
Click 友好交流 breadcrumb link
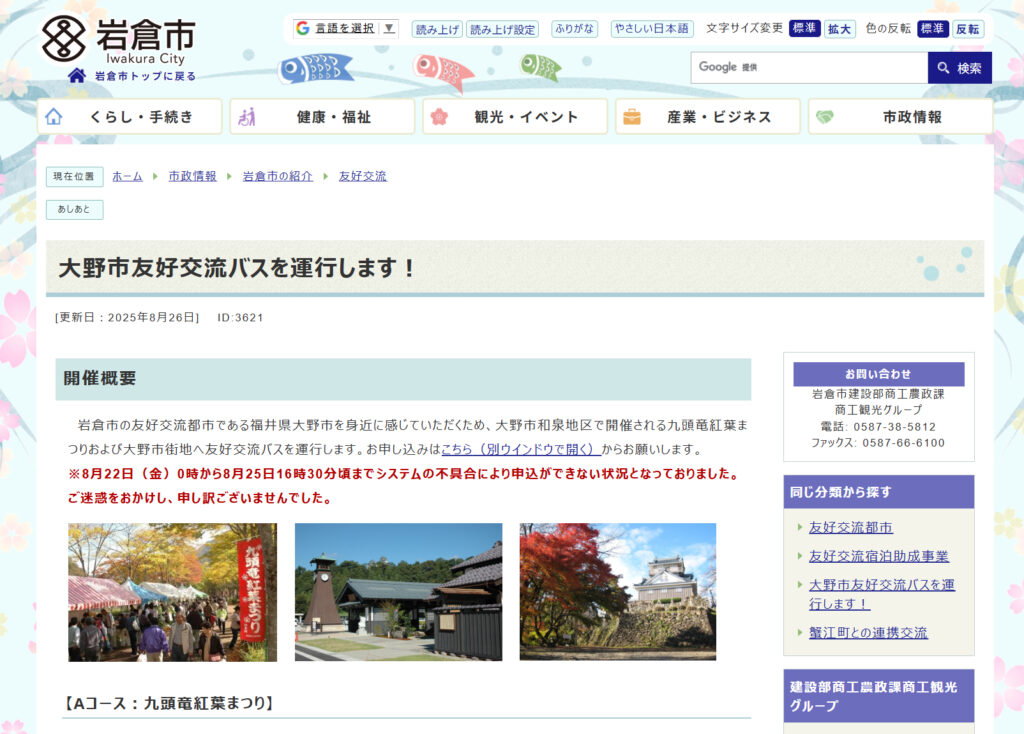coord(362,176)
